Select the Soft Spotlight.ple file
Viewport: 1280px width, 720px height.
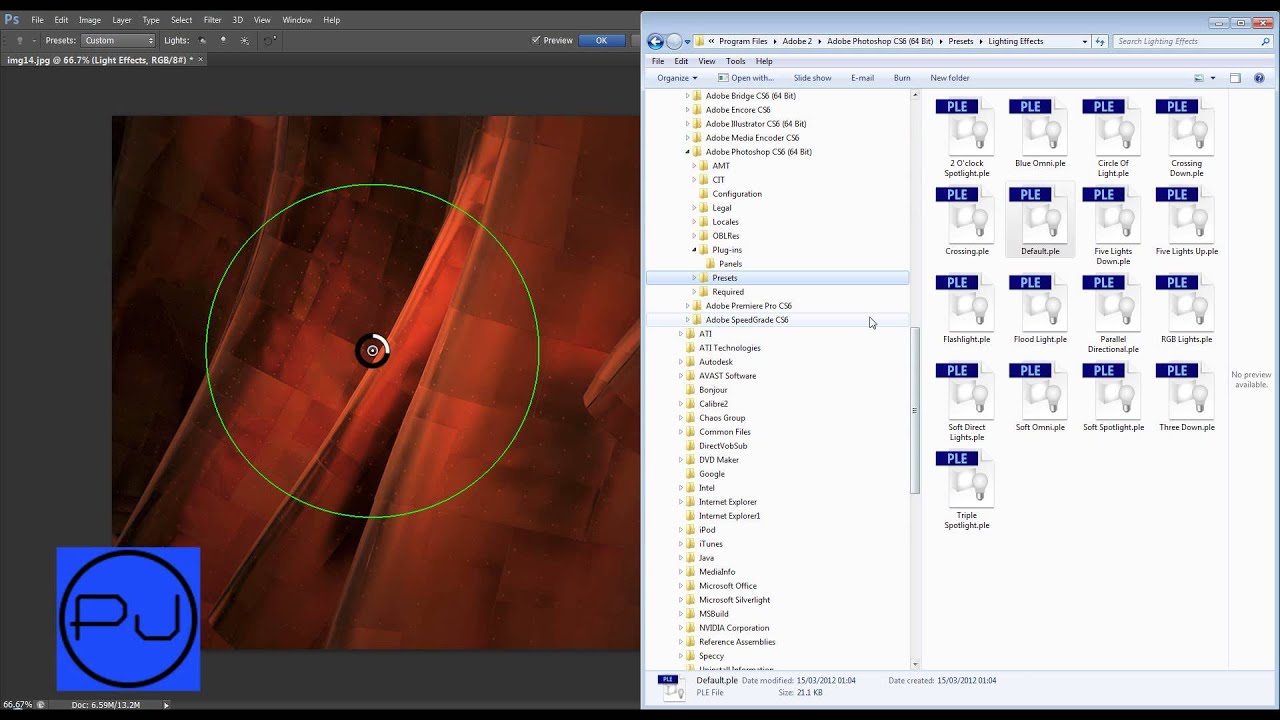tap(1113, 397)
